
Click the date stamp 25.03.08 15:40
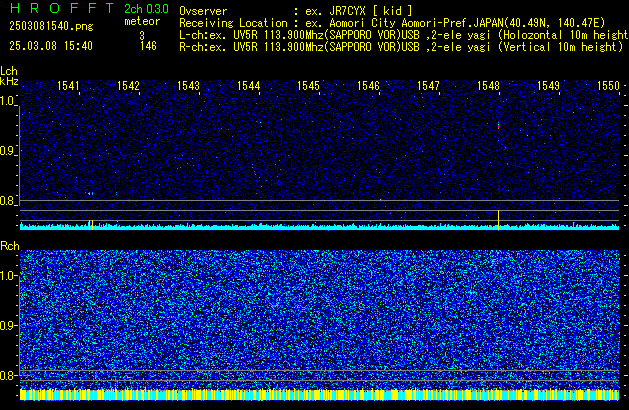click(x=51, y=46)
